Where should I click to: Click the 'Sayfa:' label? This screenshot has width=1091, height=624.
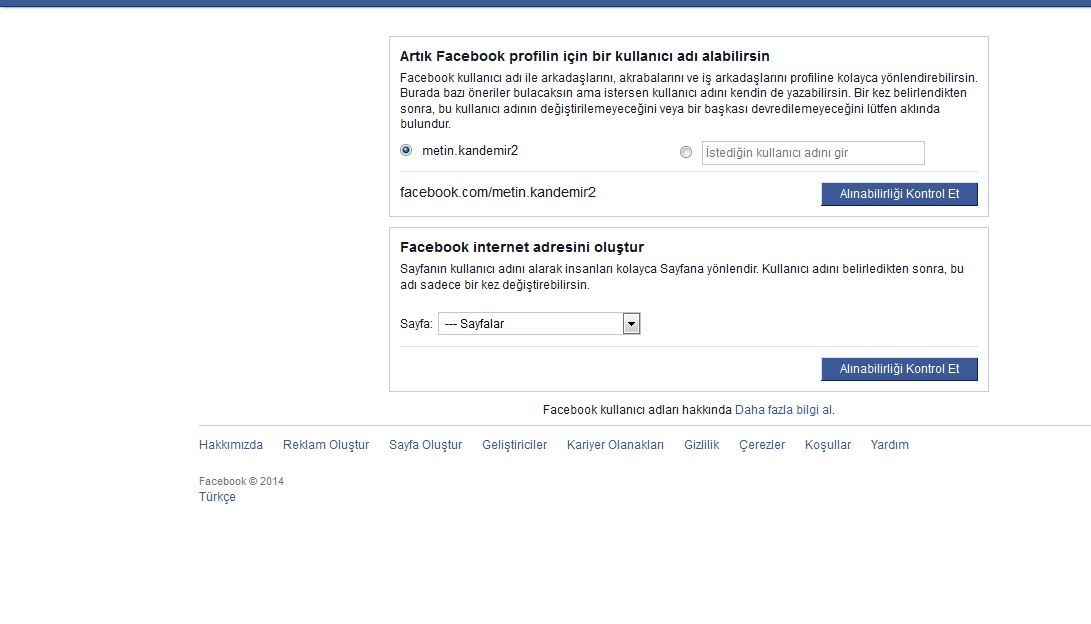[416, 323]
